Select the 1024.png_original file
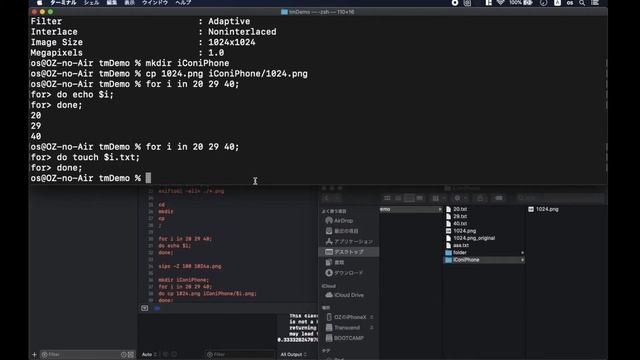Screen dimensions: 640x360 470,238
